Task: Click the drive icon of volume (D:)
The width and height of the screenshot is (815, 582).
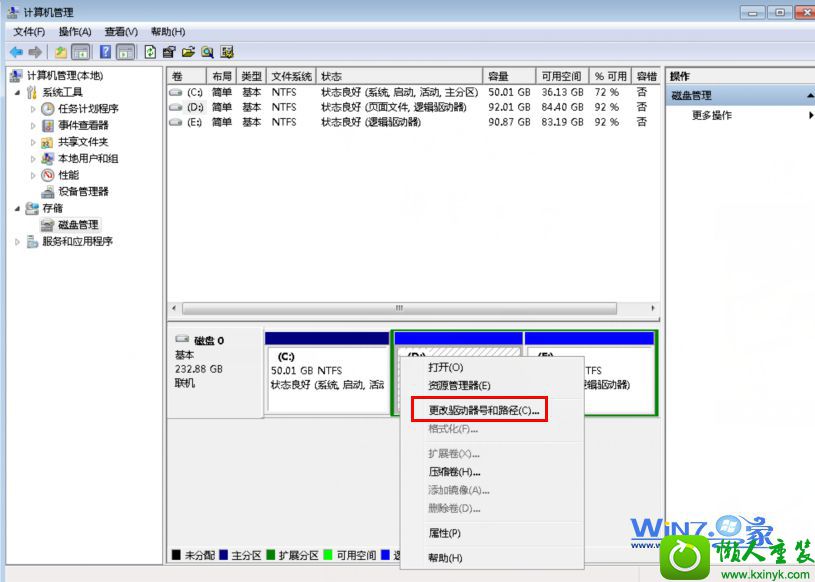Action: [176, 107]
